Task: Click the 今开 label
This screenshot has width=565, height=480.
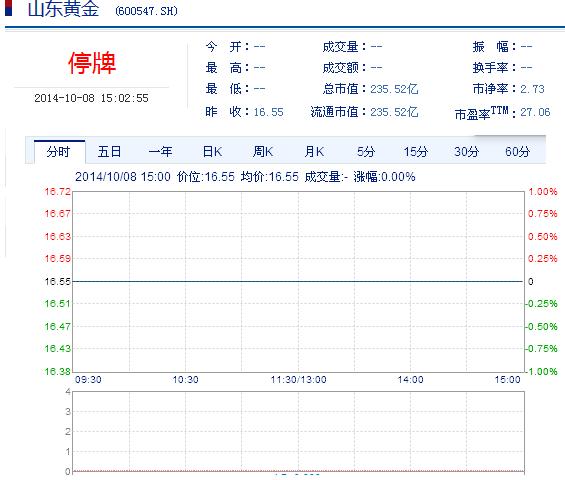Action: tap(227, 46)
